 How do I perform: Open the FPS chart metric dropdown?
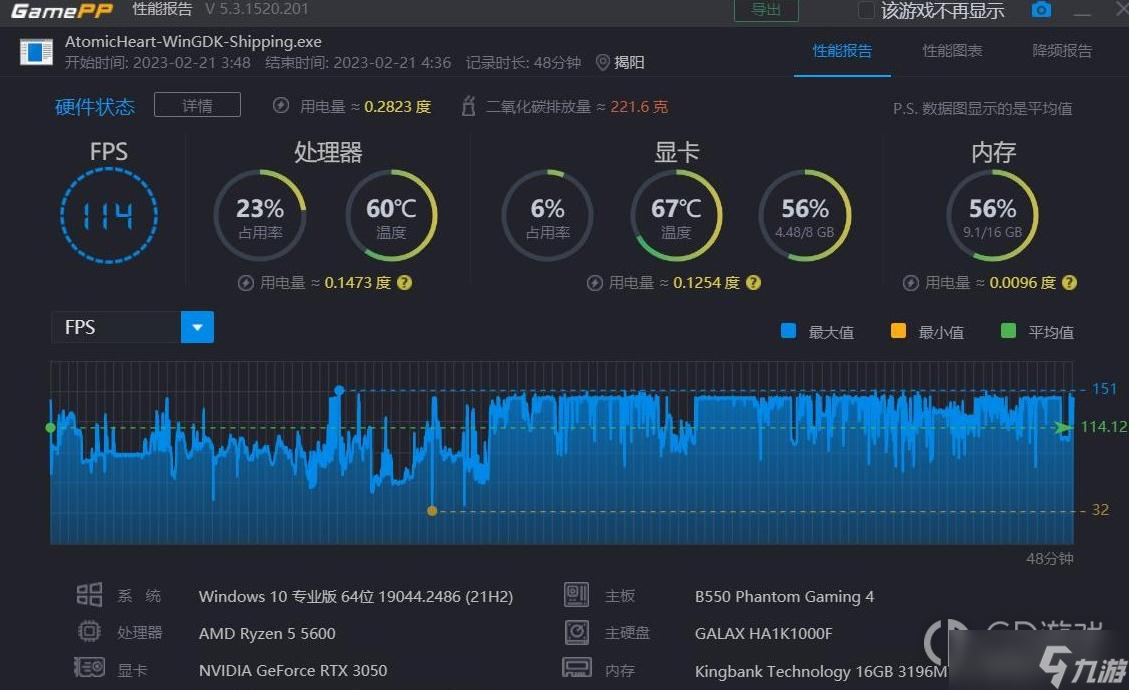[x=197, y=327]
